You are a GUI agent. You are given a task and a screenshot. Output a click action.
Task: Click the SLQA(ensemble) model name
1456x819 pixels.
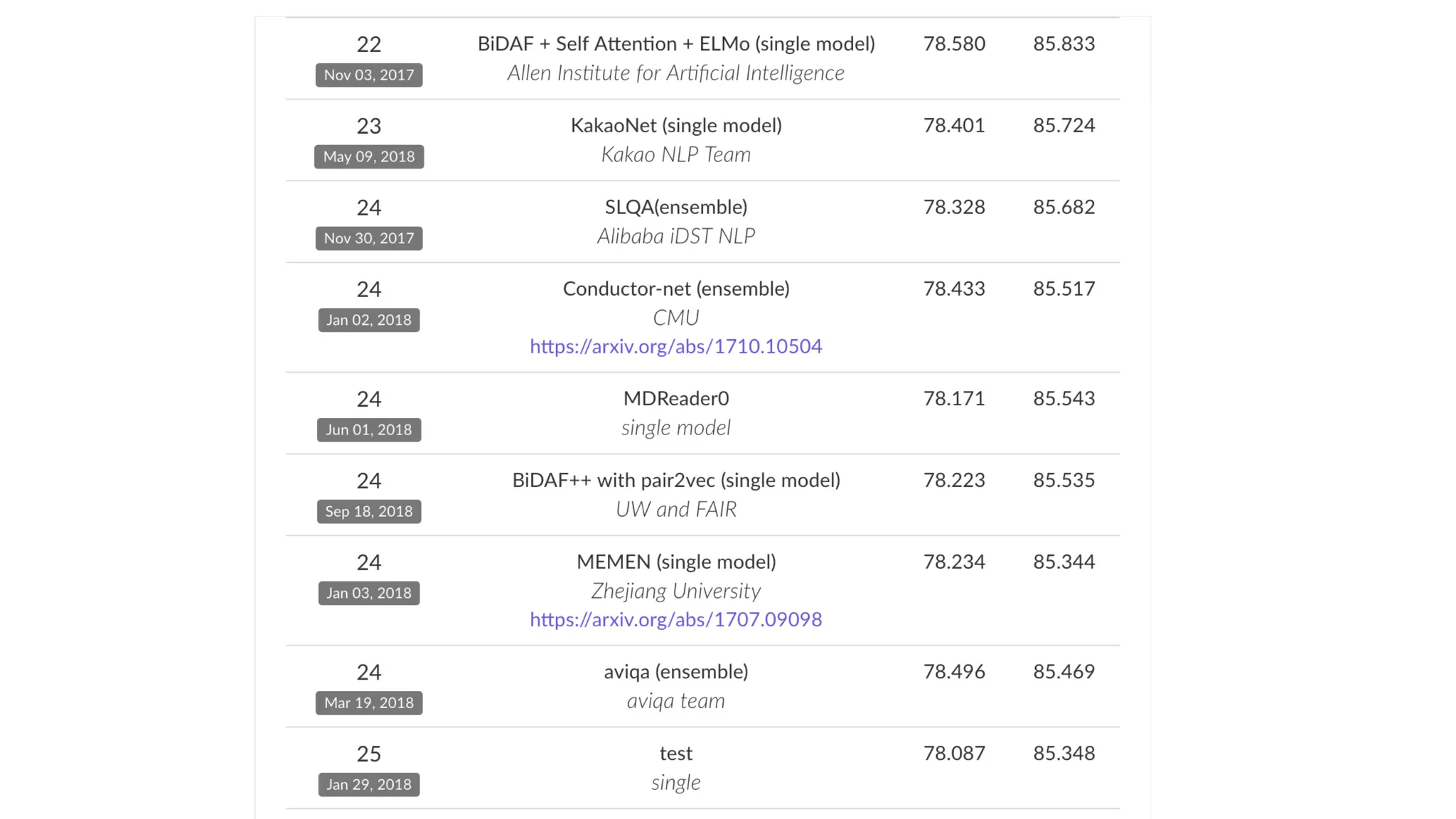pos(675,208)
